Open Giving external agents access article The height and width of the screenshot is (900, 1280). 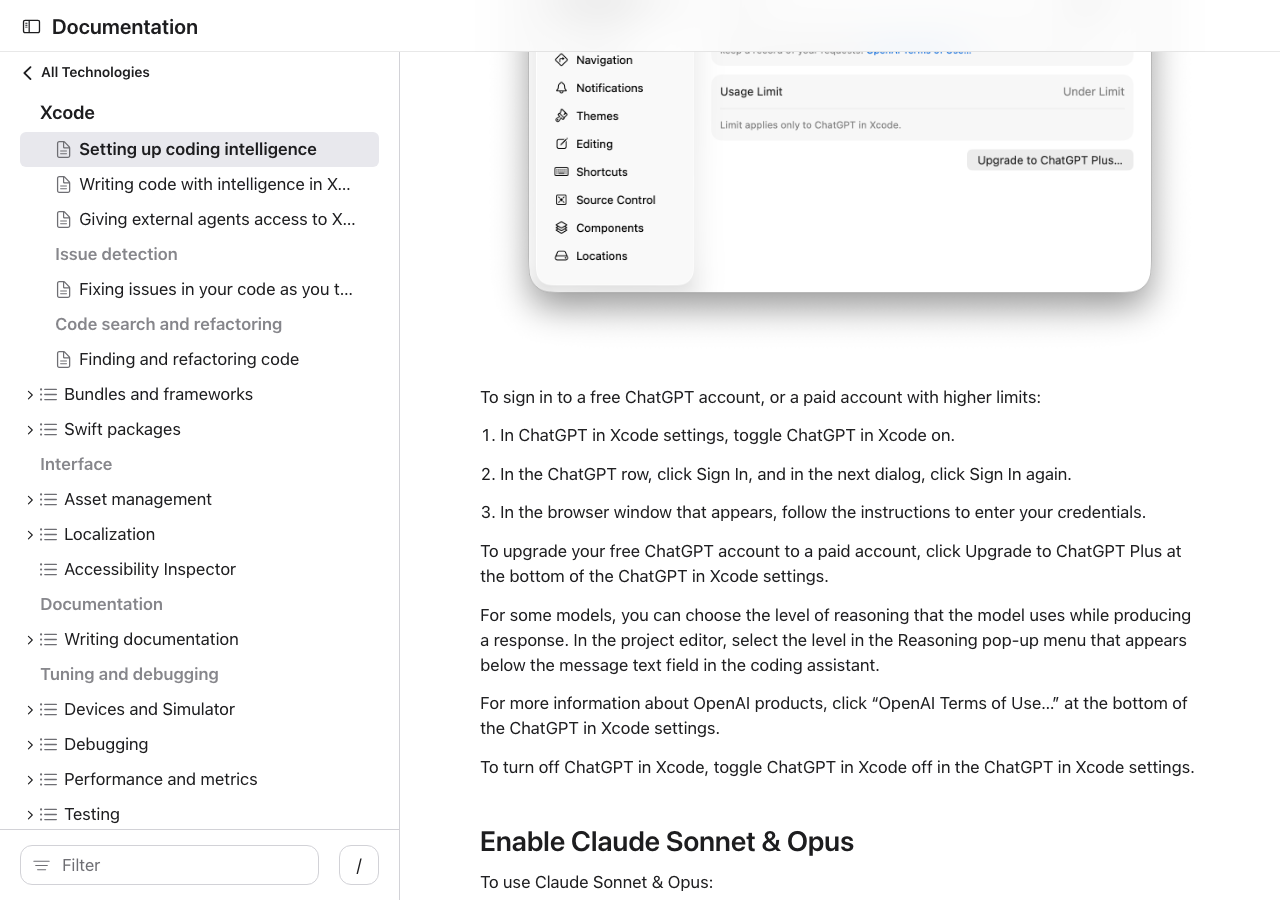[x=216, y=219]
